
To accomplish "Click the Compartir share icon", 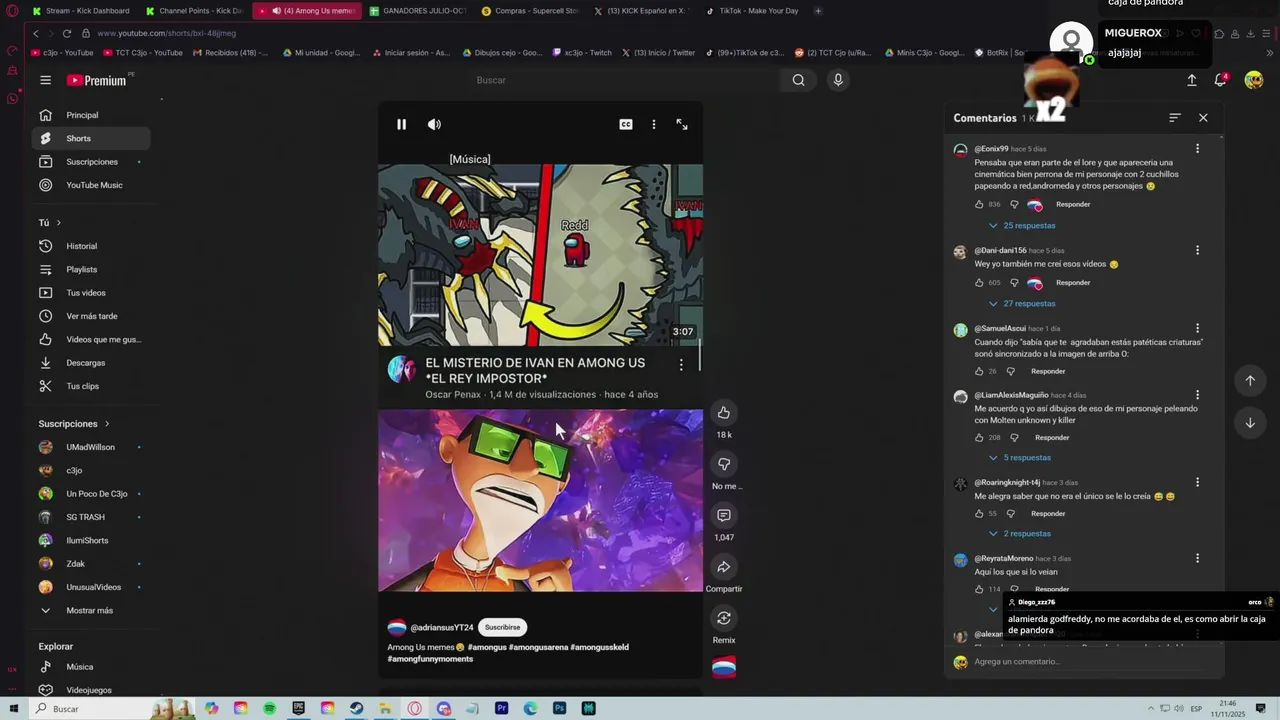I will tap(724, 567).
